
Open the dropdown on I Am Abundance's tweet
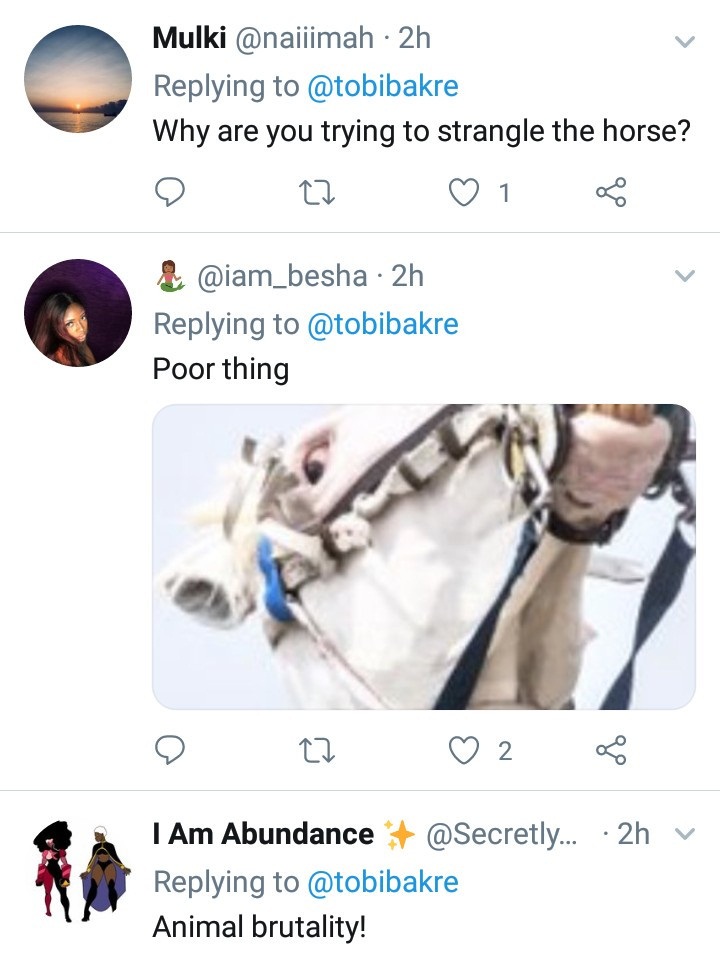tap(685, 834)
